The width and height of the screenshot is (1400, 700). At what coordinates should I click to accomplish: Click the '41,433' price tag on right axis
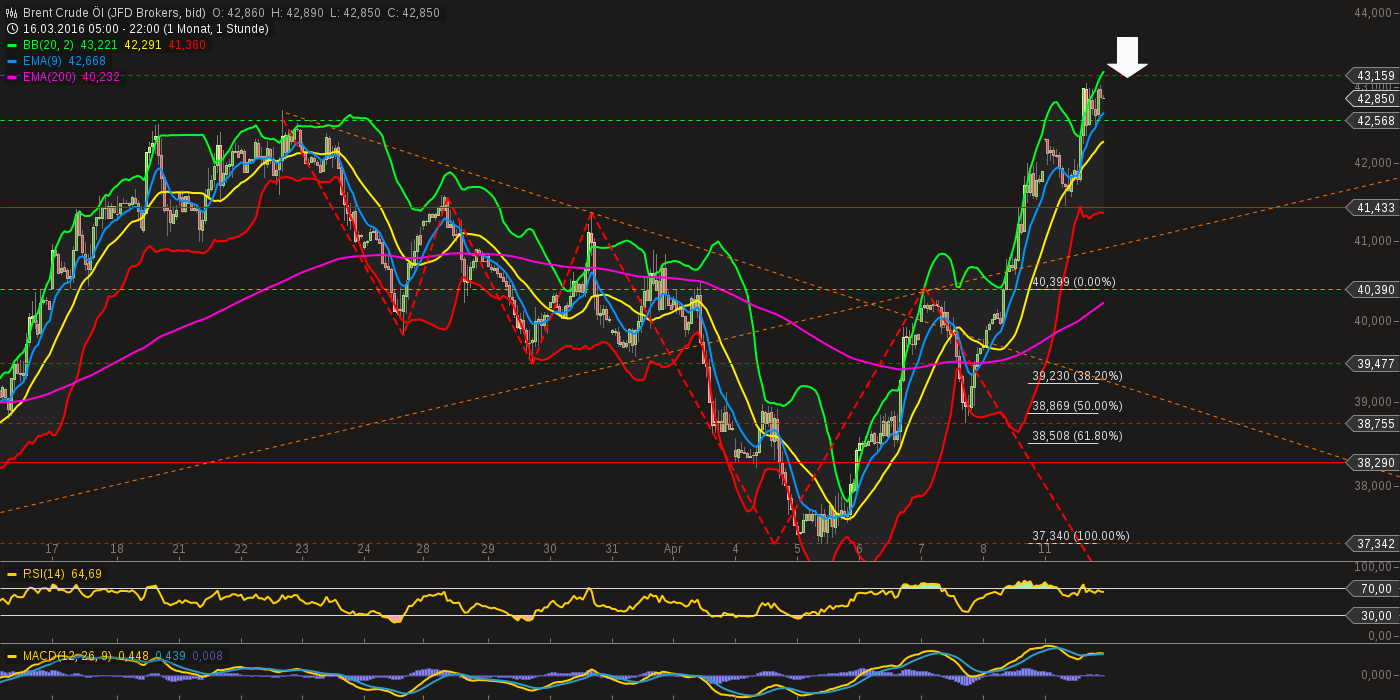point(1375,208)
